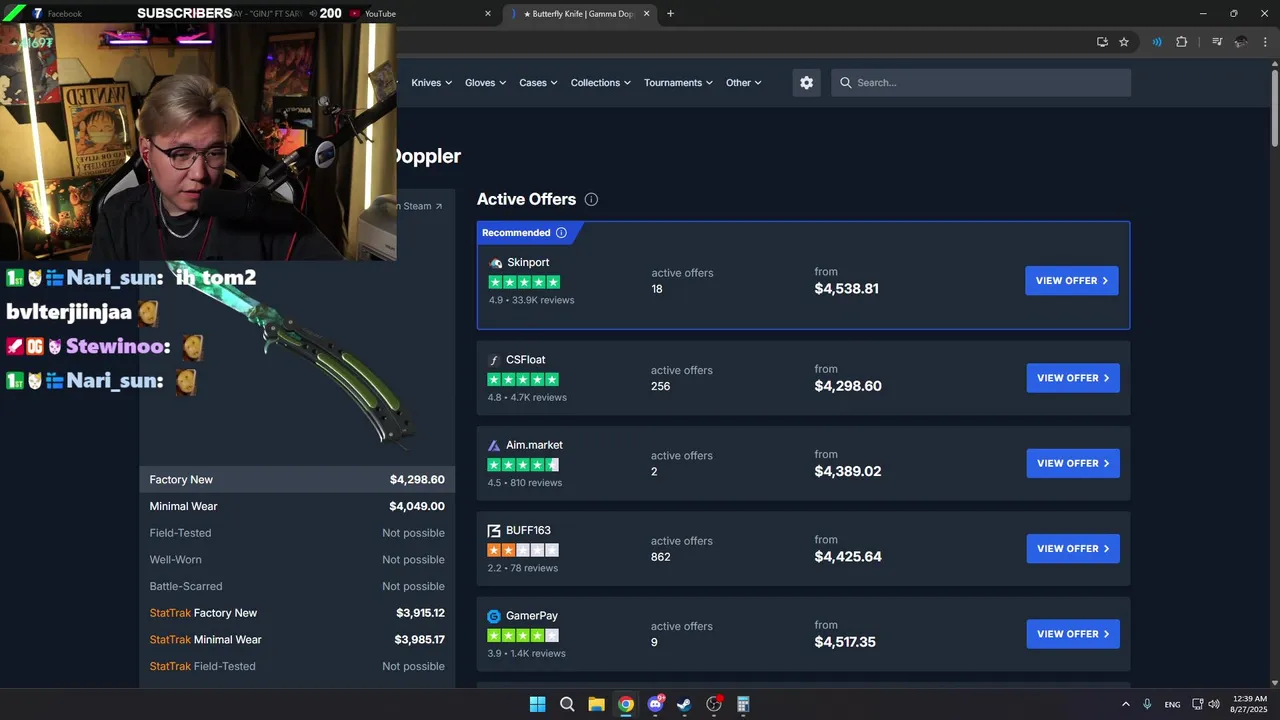Close the YouTube tab
1280x720 pixels.
[488, 14]
